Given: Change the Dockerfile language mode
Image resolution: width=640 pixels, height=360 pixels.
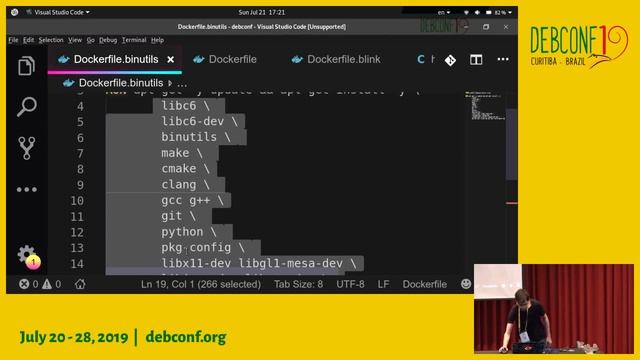Looking at the screenshot, I should tap(424, 284).
